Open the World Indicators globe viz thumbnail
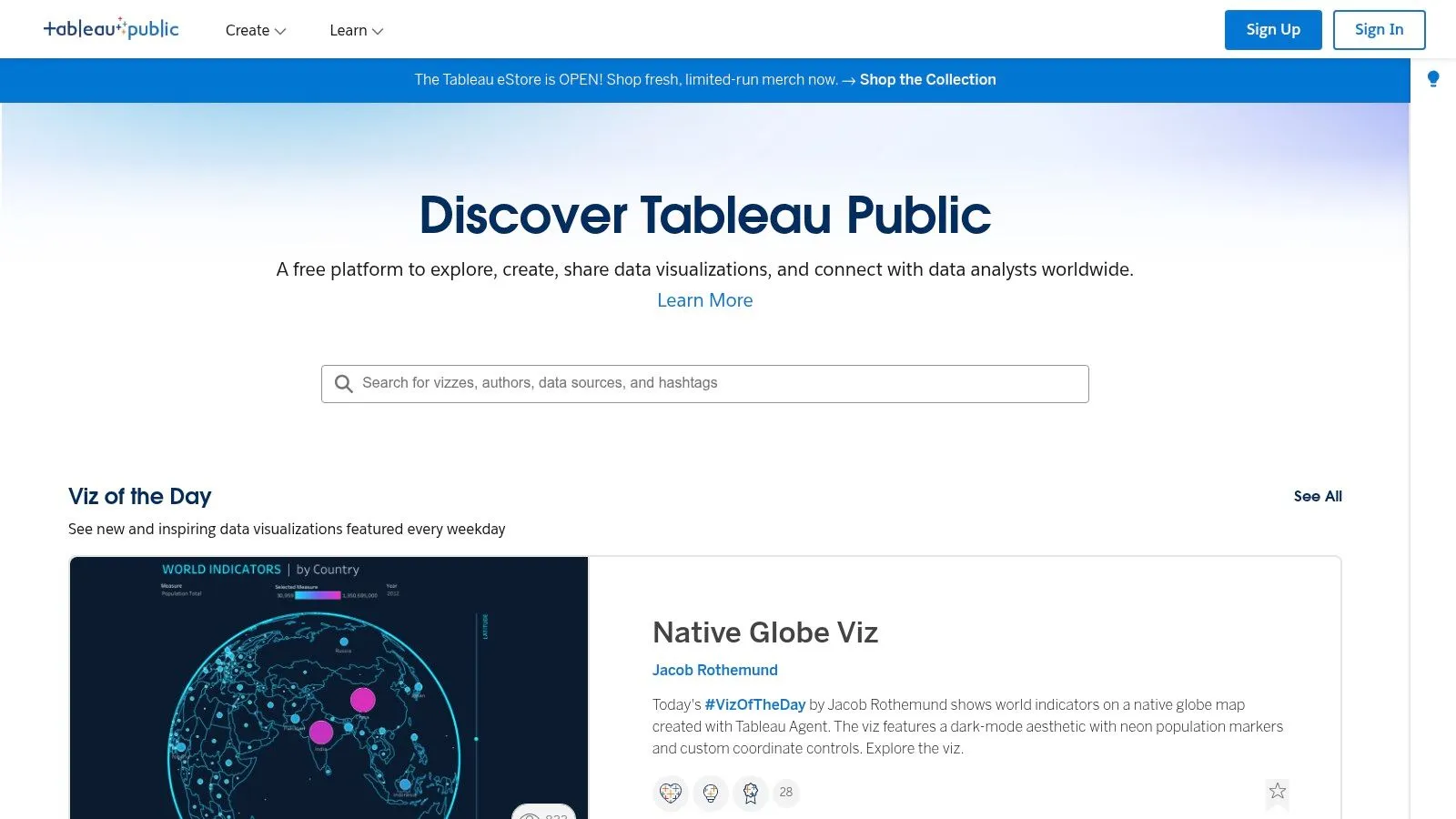The height and width of the screenshot is (819, 1456). click(329, 688)
